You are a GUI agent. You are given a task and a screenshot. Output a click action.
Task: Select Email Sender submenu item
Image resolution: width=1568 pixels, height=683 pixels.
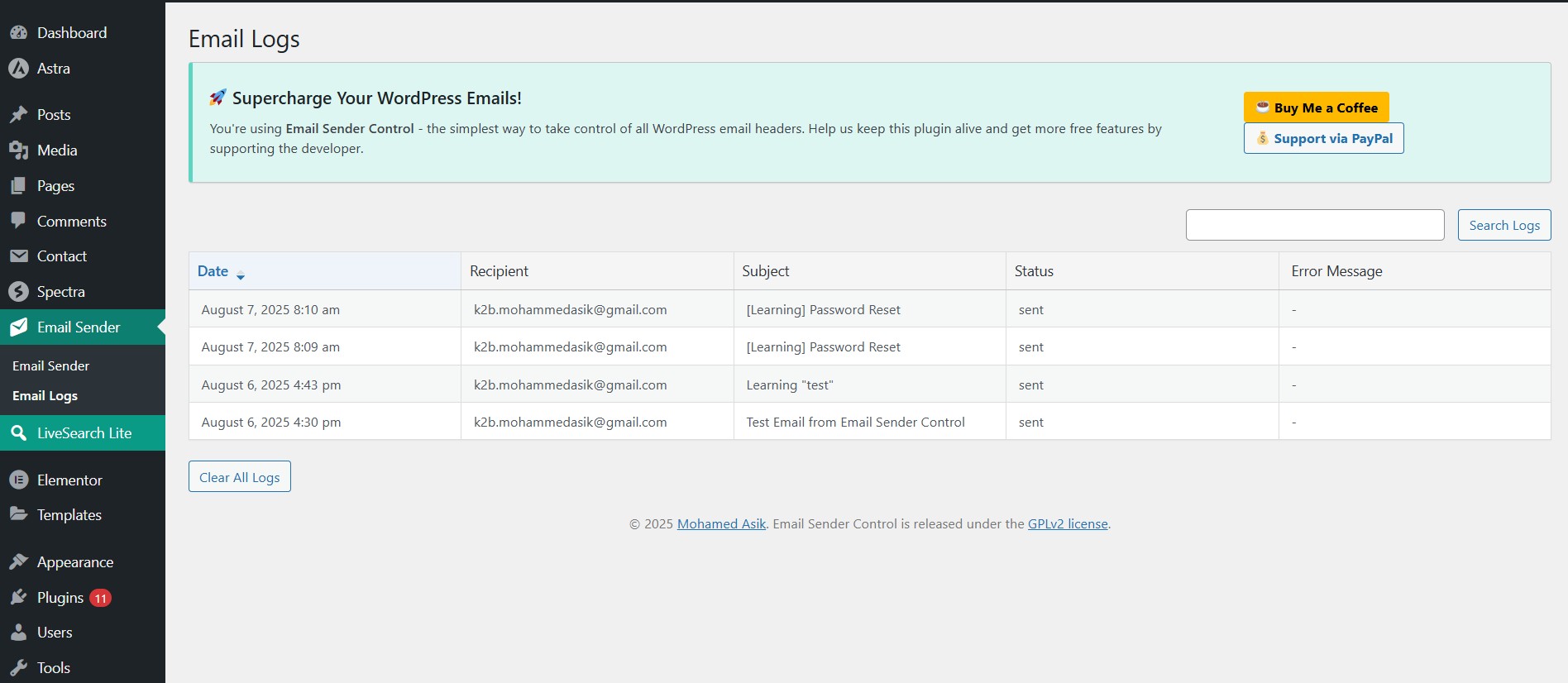(50, 365)
